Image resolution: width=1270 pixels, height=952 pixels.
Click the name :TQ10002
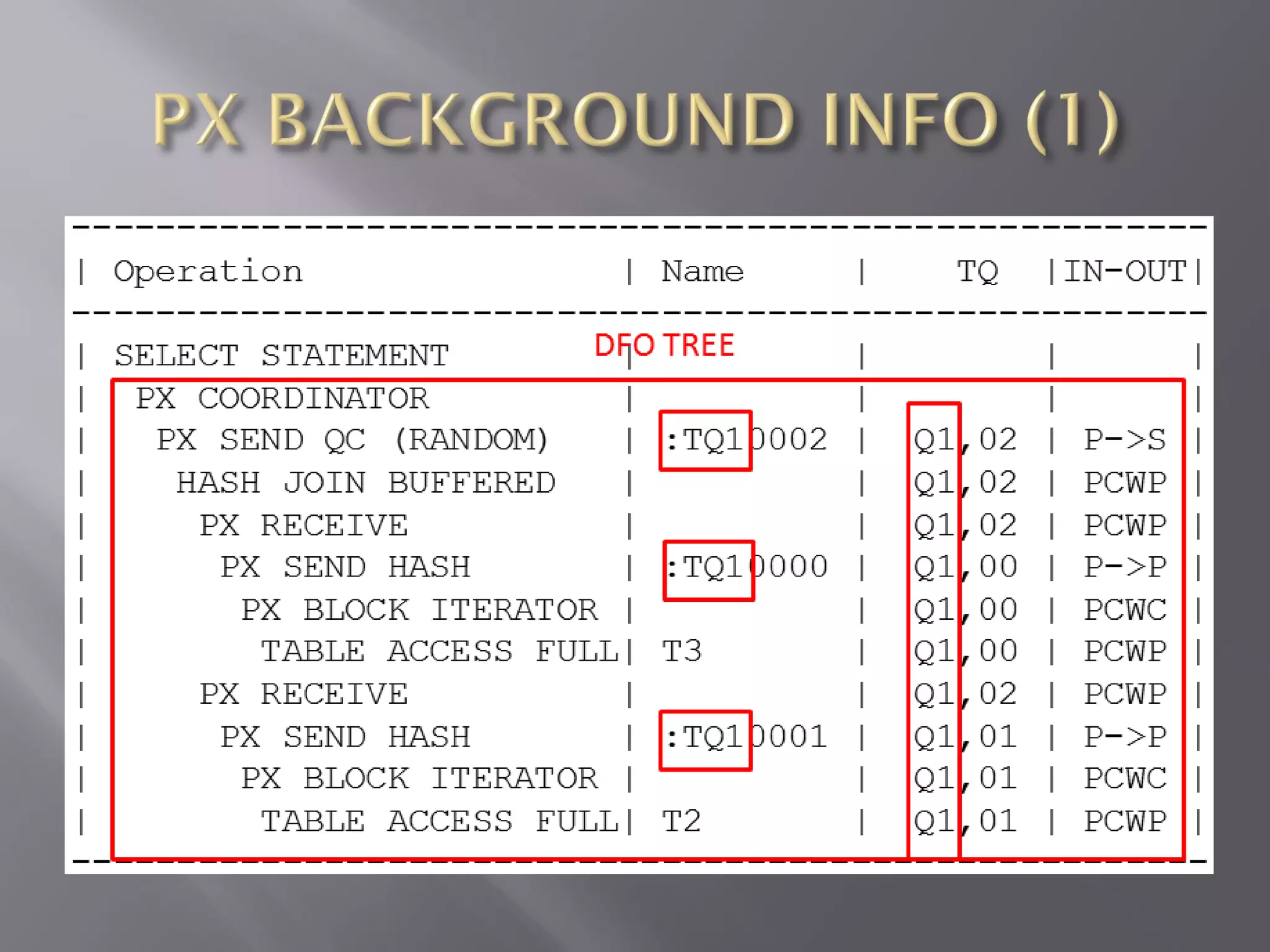pyautogui.click(x=746, y=440)
